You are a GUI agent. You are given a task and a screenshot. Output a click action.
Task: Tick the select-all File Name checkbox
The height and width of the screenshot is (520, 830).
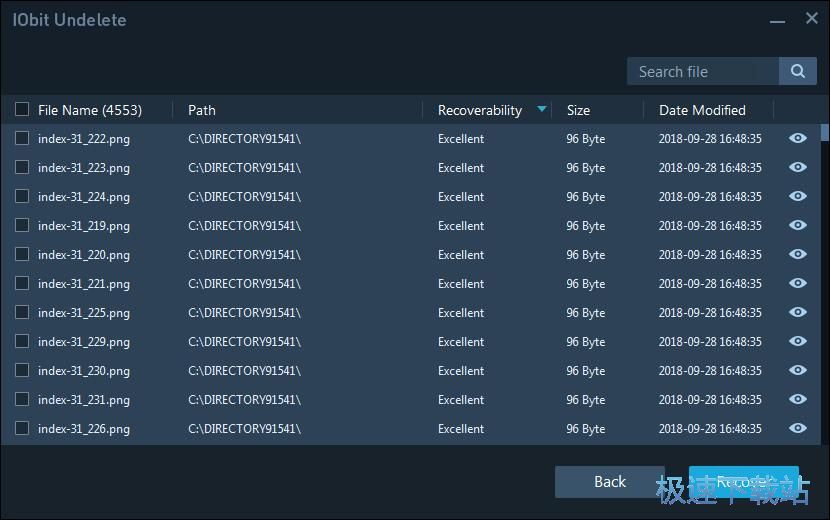pyautogui.click(x=22, y=110)
